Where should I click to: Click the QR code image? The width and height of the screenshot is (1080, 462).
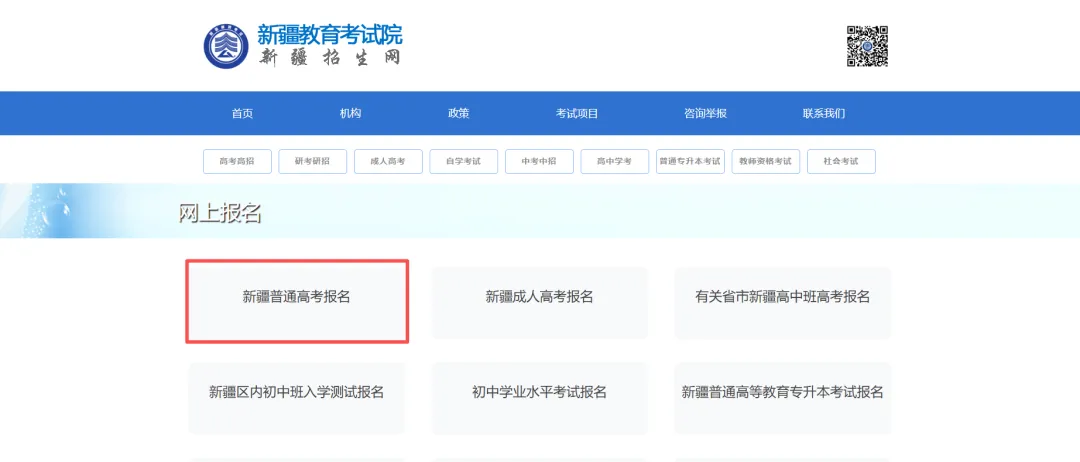point(867,46)
